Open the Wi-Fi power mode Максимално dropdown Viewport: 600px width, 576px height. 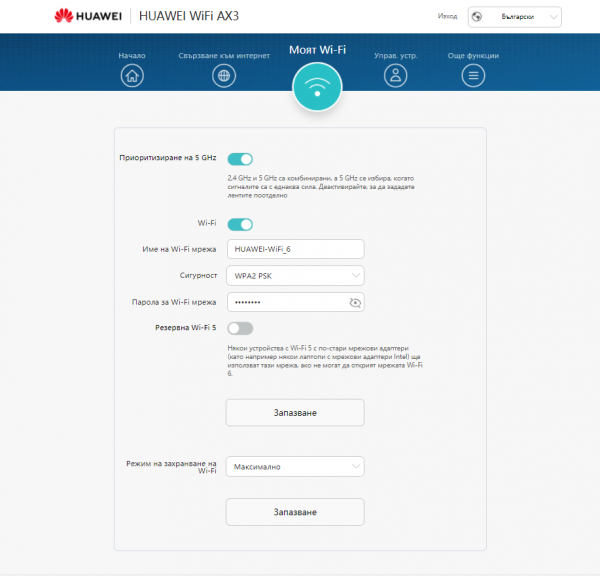click(x=295, y=467)
